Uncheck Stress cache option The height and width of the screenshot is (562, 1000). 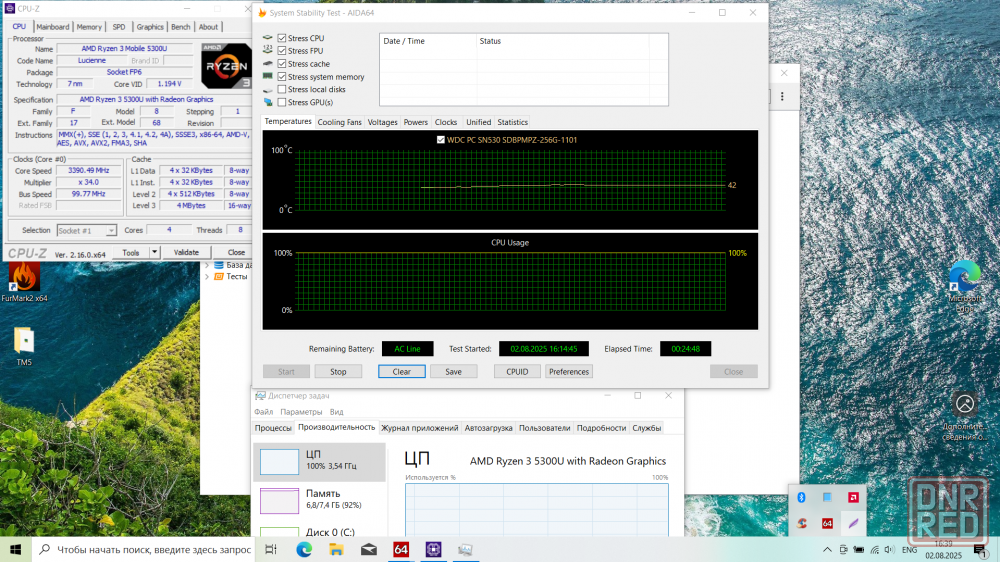[x=282, y=64]
